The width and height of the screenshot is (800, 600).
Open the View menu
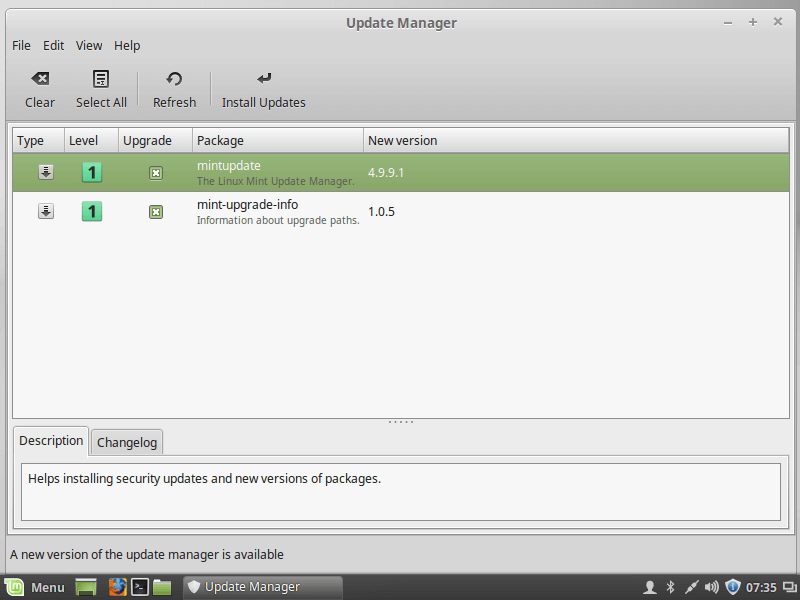point(89,45)
